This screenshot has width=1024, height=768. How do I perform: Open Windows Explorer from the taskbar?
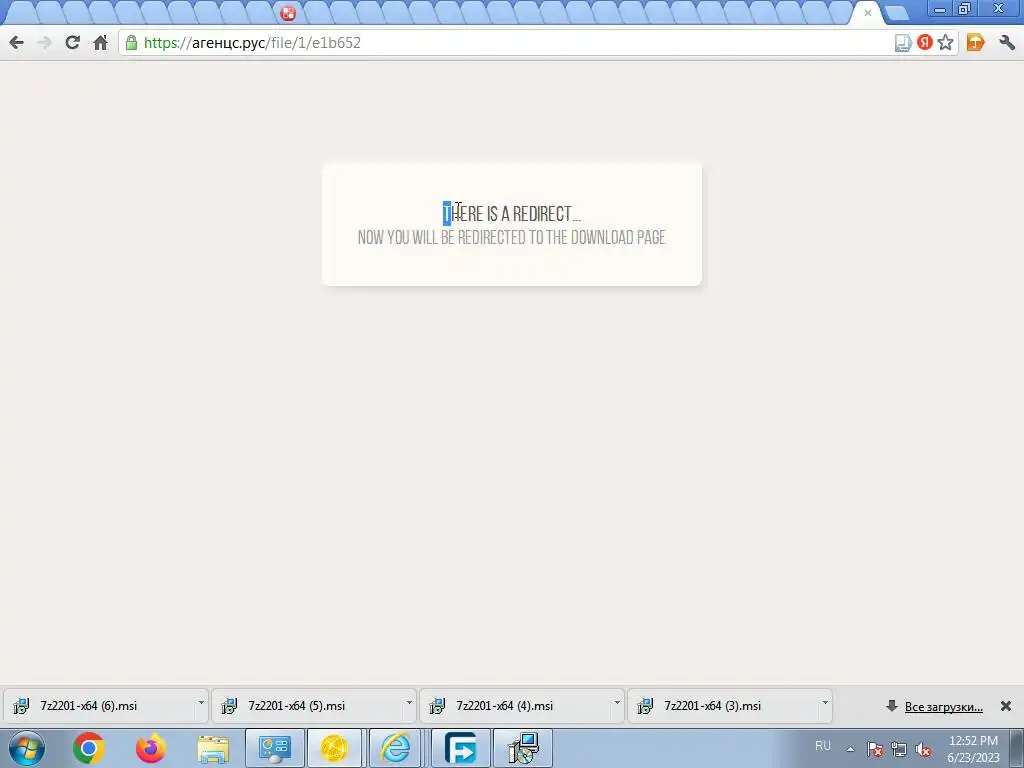pyautogui.click(x=213, y=748)
